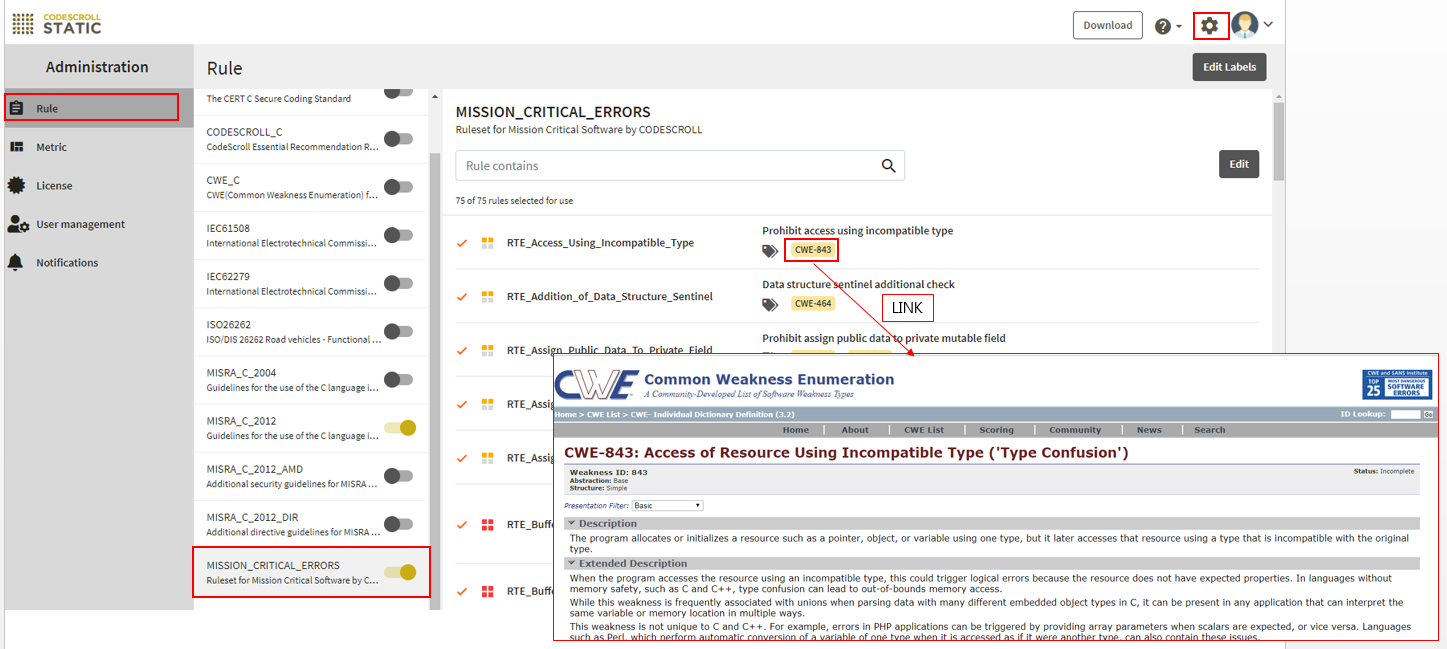
Task: Expand the help menu dropdown arrow
Action: [1179, 27]
